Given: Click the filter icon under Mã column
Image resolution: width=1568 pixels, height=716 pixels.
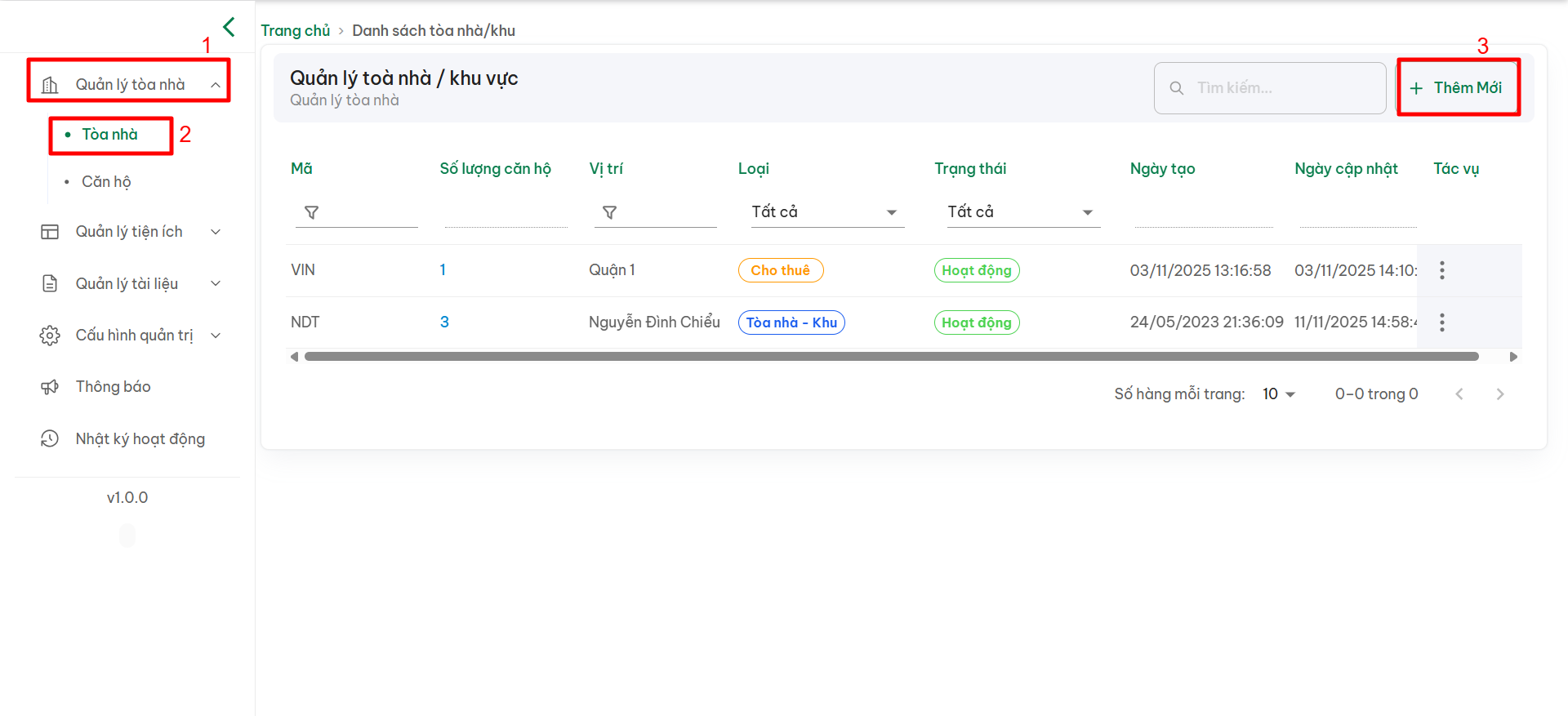Looking at the screenshot, I should (312, 212).
